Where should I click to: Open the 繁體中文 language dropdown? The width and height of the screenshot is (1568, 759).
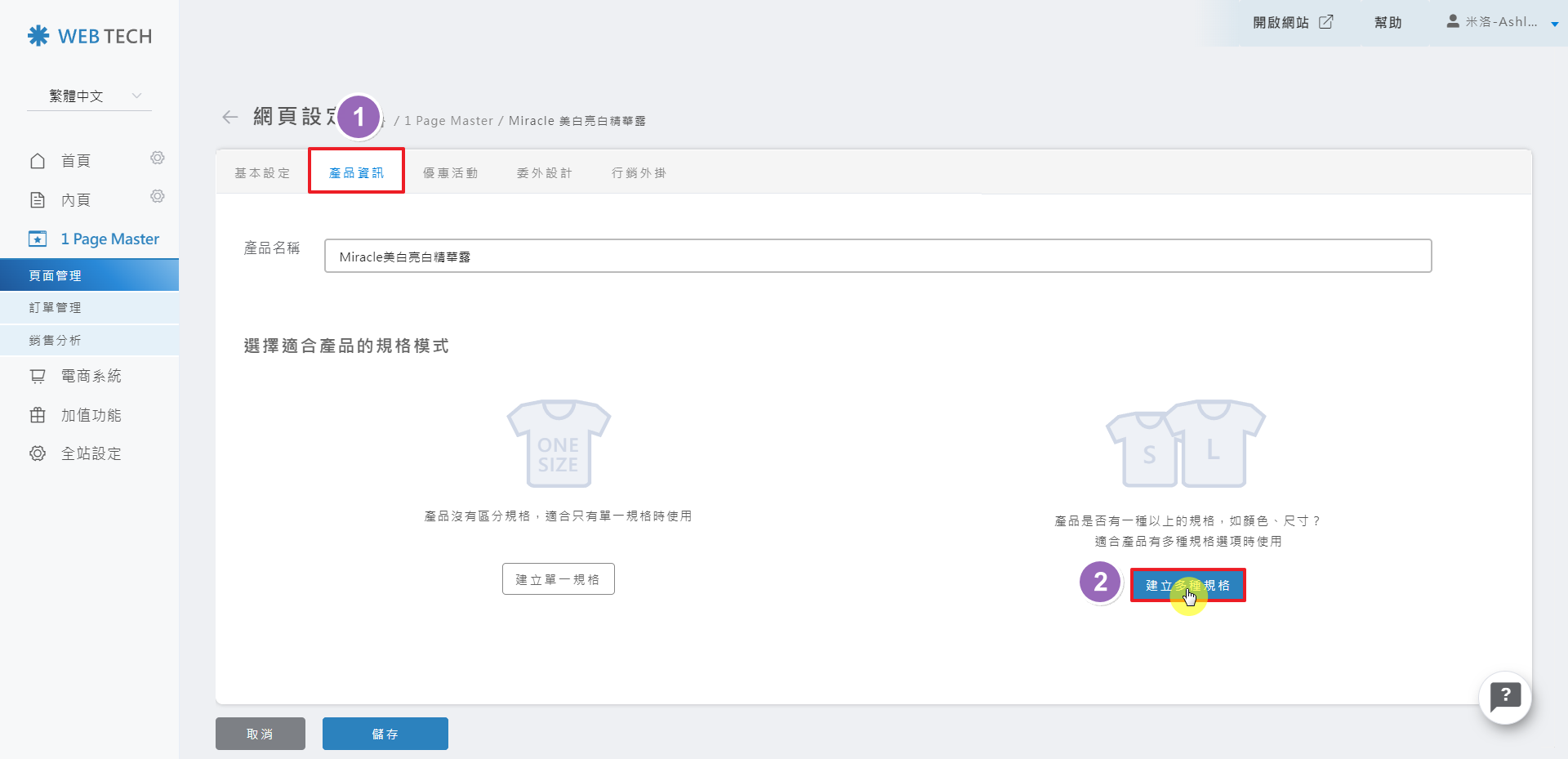(x=90, y=96)
